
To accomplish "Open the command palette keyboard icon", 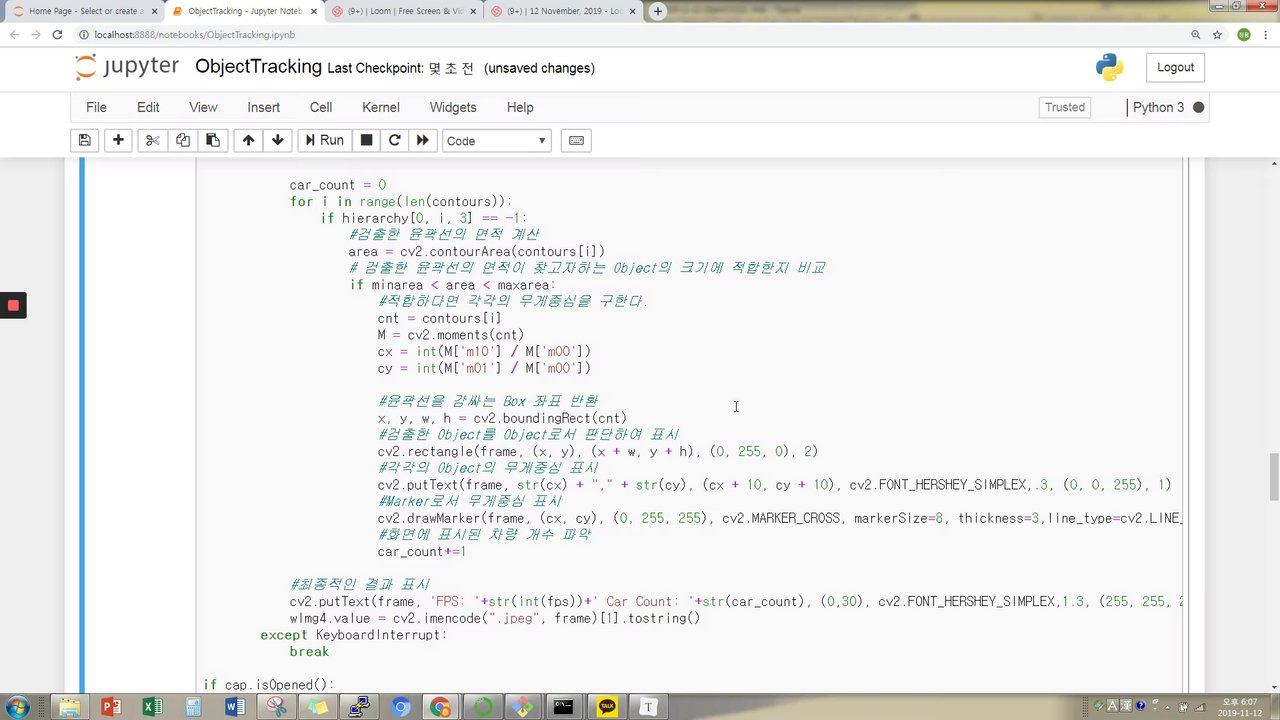I will click(576, 141).
